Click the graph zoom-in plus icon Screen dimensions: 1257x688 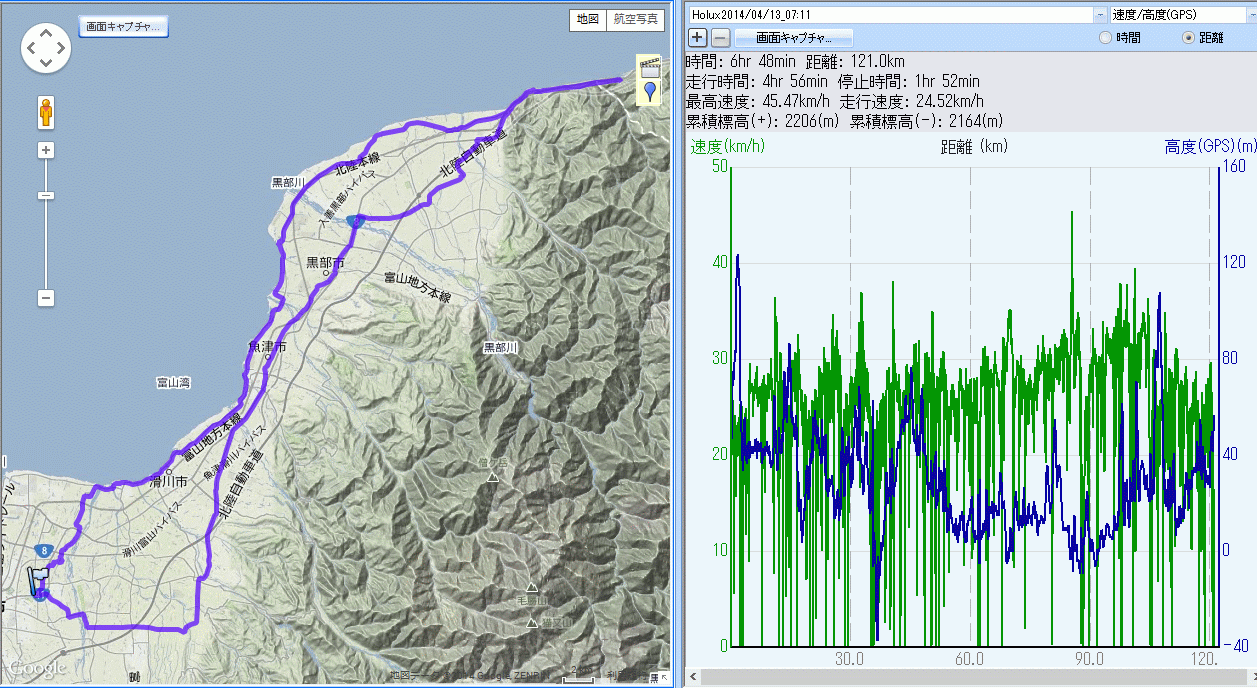click(x=698, y=38)
